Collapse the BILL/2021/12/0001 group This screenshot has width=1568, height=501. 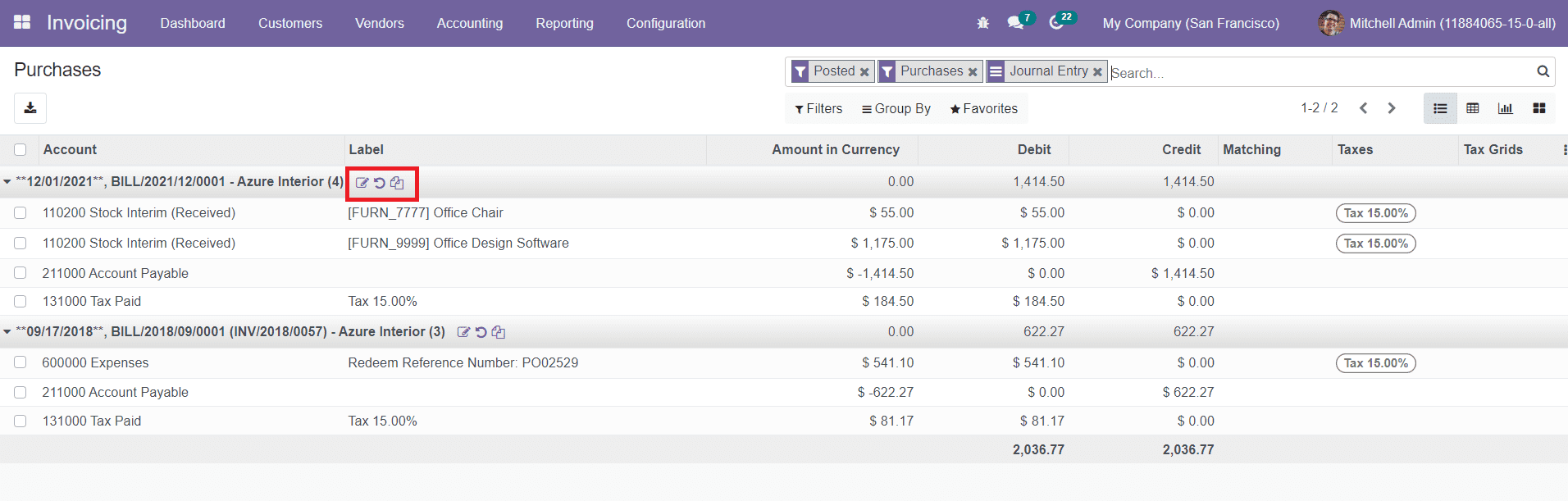tap(7, 182)
